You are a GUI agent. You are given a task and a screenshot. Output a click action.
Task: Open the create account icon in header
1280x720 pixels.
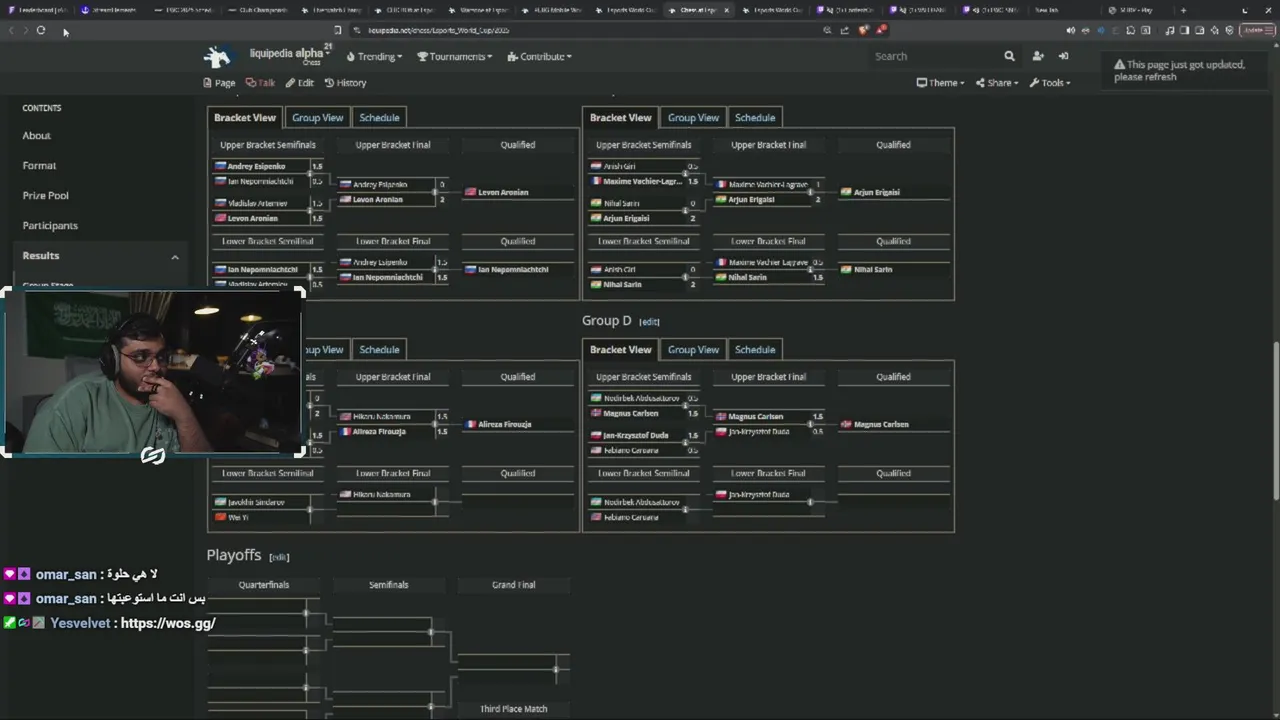click(x=1038, y=56)
